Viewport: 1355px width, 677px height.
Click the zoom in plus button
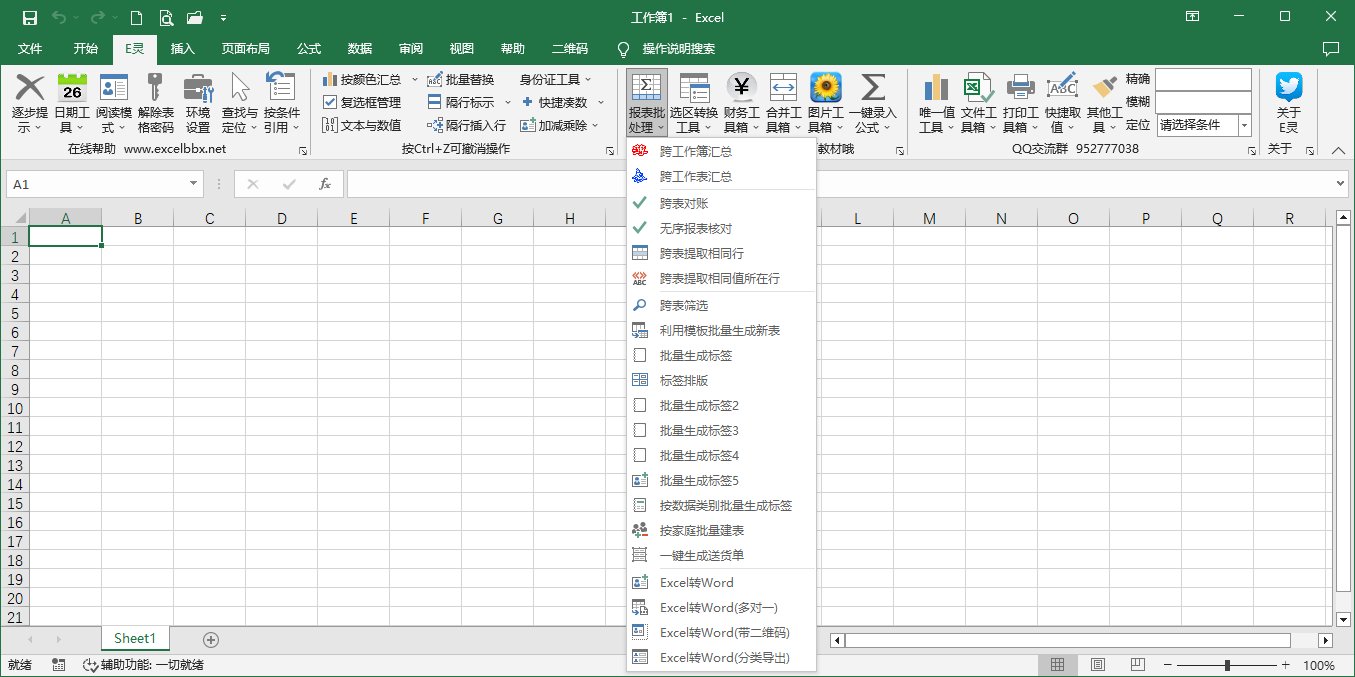tap(1285, 665)
